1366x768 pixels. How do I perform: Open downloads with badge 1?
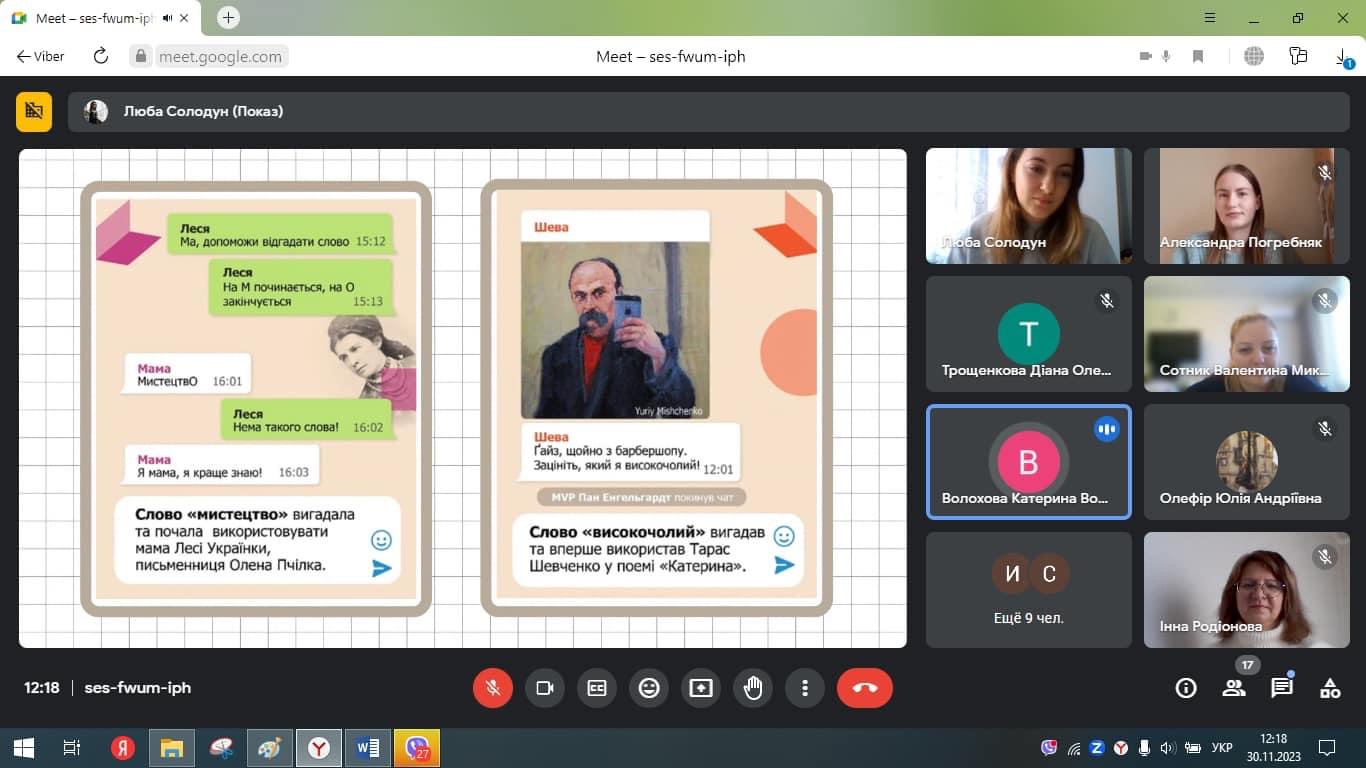tap(1343, 58)
